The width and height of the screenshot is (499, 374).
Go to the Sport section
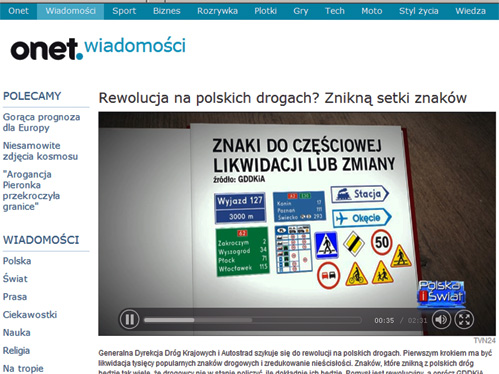[124, 11]
